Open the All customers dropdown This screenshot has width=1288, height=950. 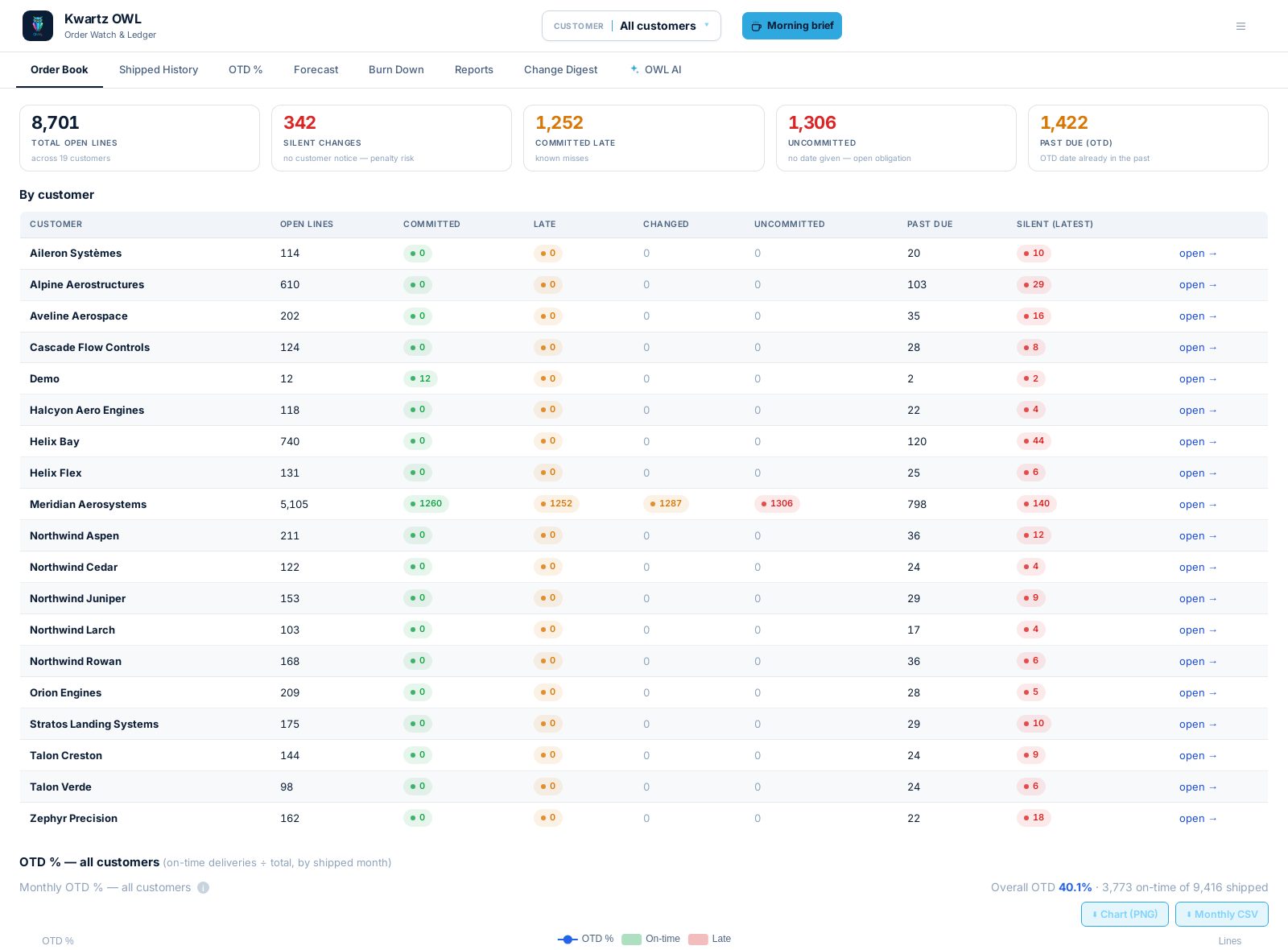pyautogui.click(x=631, y=26)
